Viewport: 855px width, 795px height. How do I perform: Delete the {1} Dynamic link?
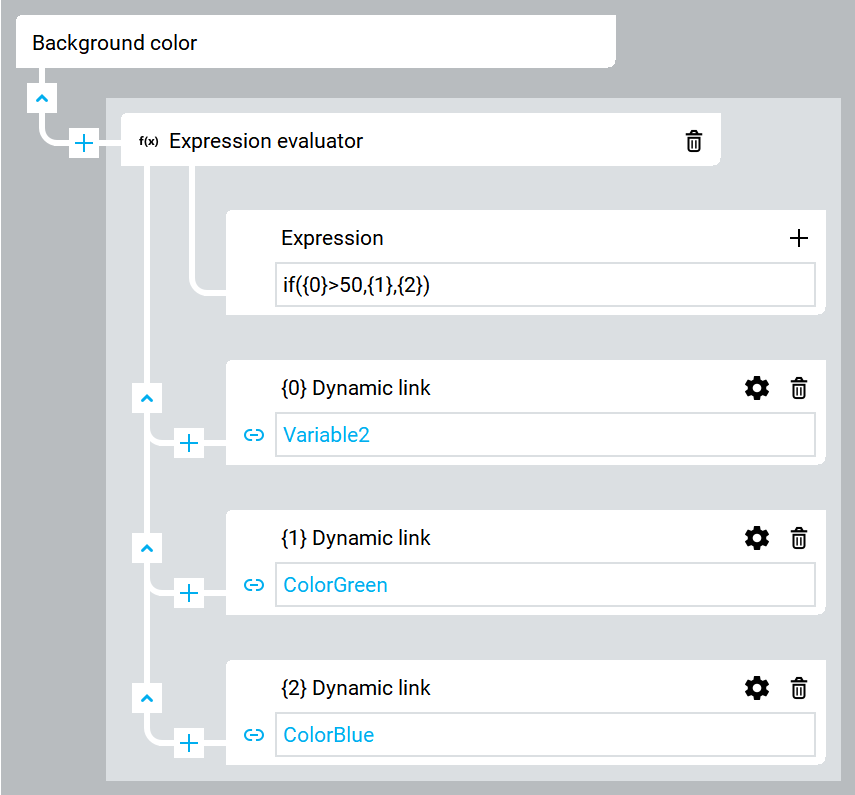click(799, 538)
